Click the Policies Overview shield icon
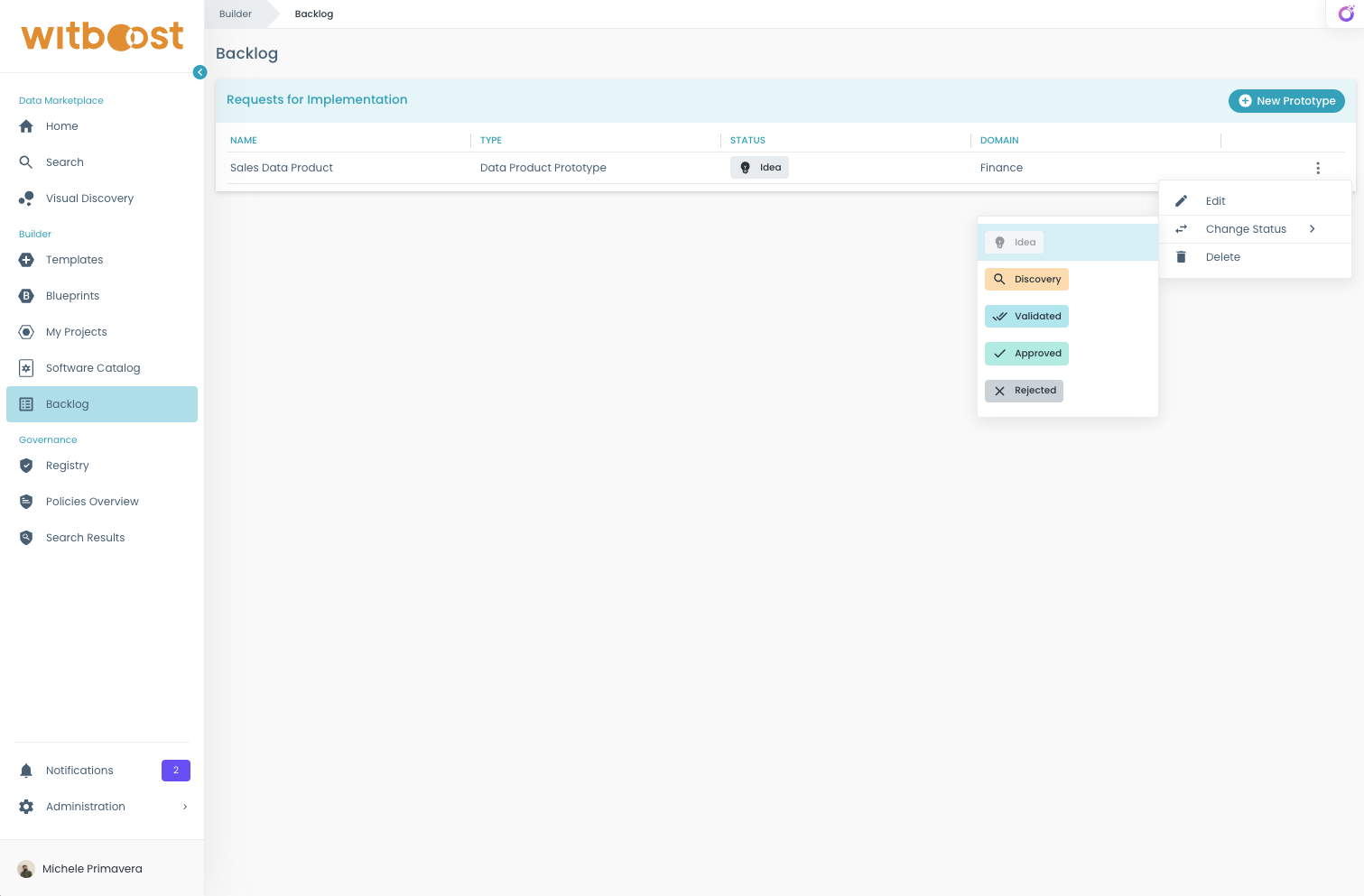 pyautogui.click(x=26, y=501)
